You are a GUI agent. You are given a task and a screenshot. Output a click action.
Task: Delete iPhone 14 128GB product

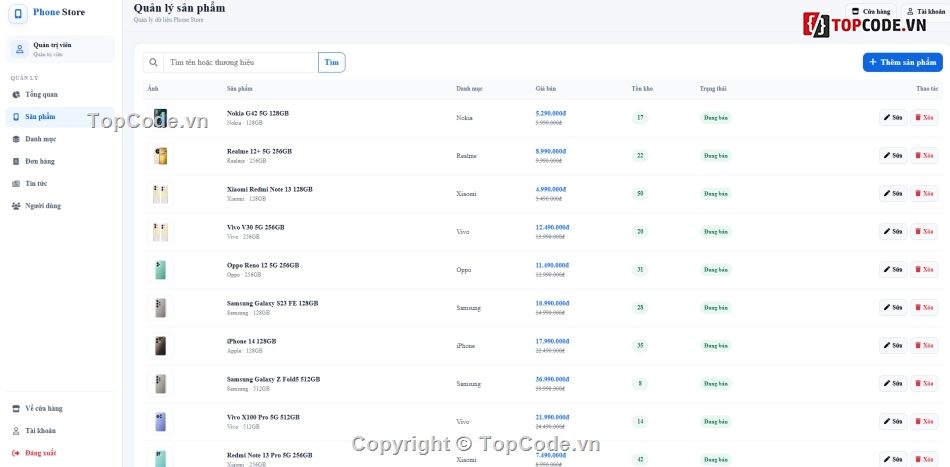924,346
